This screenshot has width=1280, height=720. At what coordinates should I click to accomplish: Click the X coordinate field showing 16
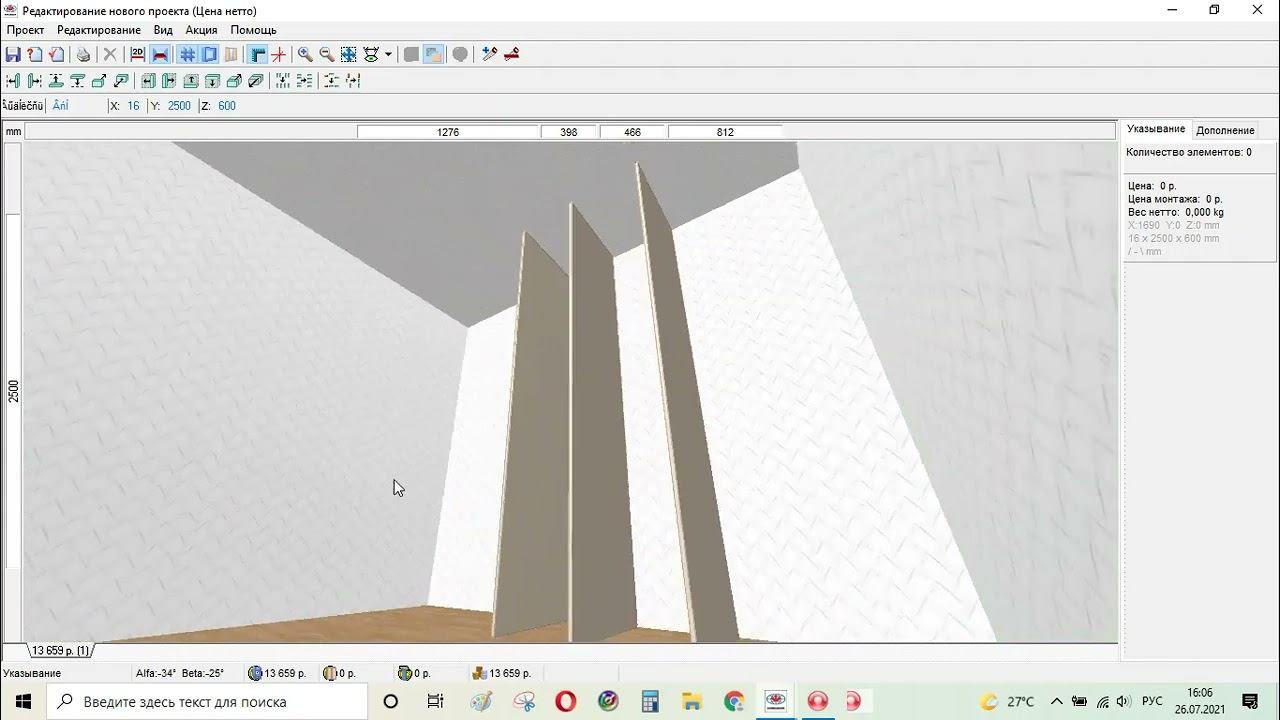click(133, 106)
